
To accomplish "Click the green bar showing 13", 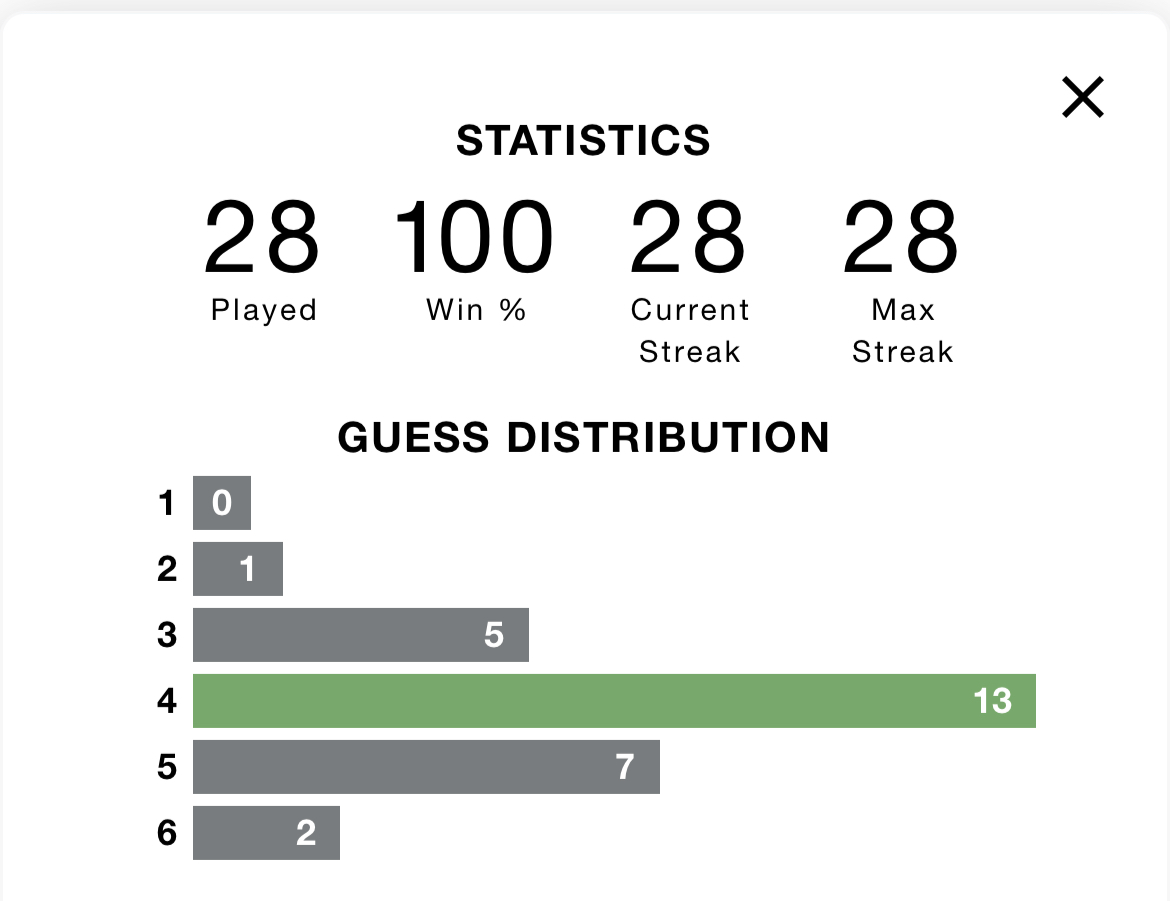I will point(614,701).
